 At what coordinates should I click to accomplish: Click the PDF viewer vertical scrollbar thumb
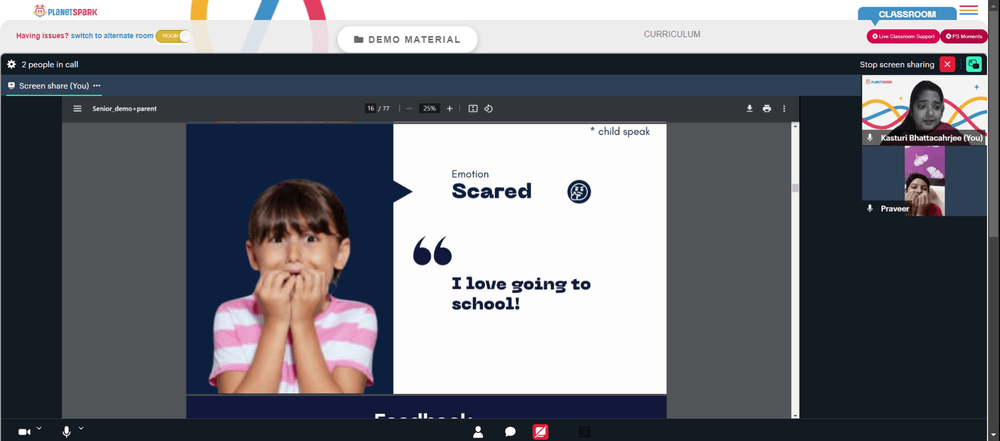click(795, 188)
